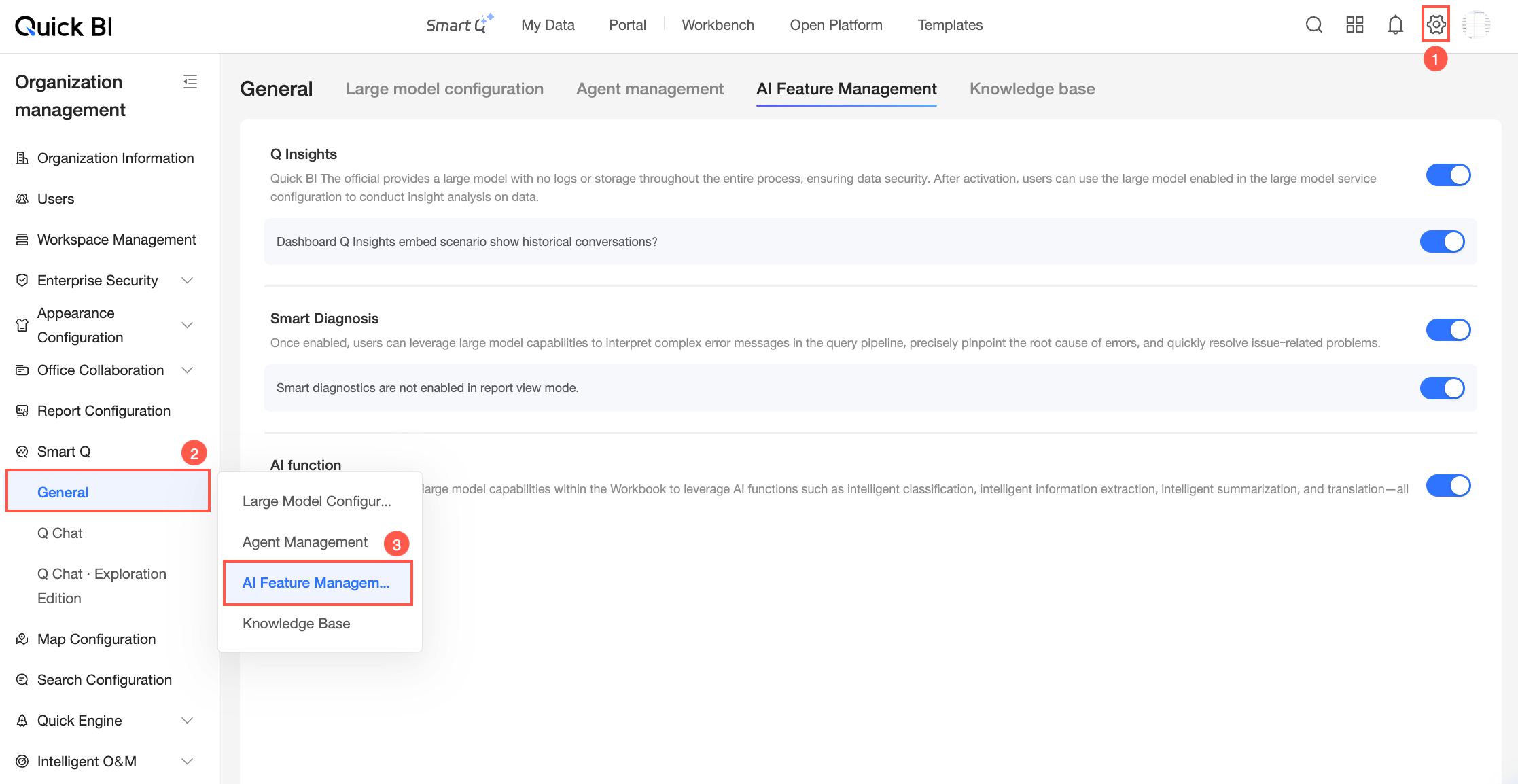Screen dimensions: 1518x784
Task: Collapse the Organization management sidebar
Action: tap(190, 82)
